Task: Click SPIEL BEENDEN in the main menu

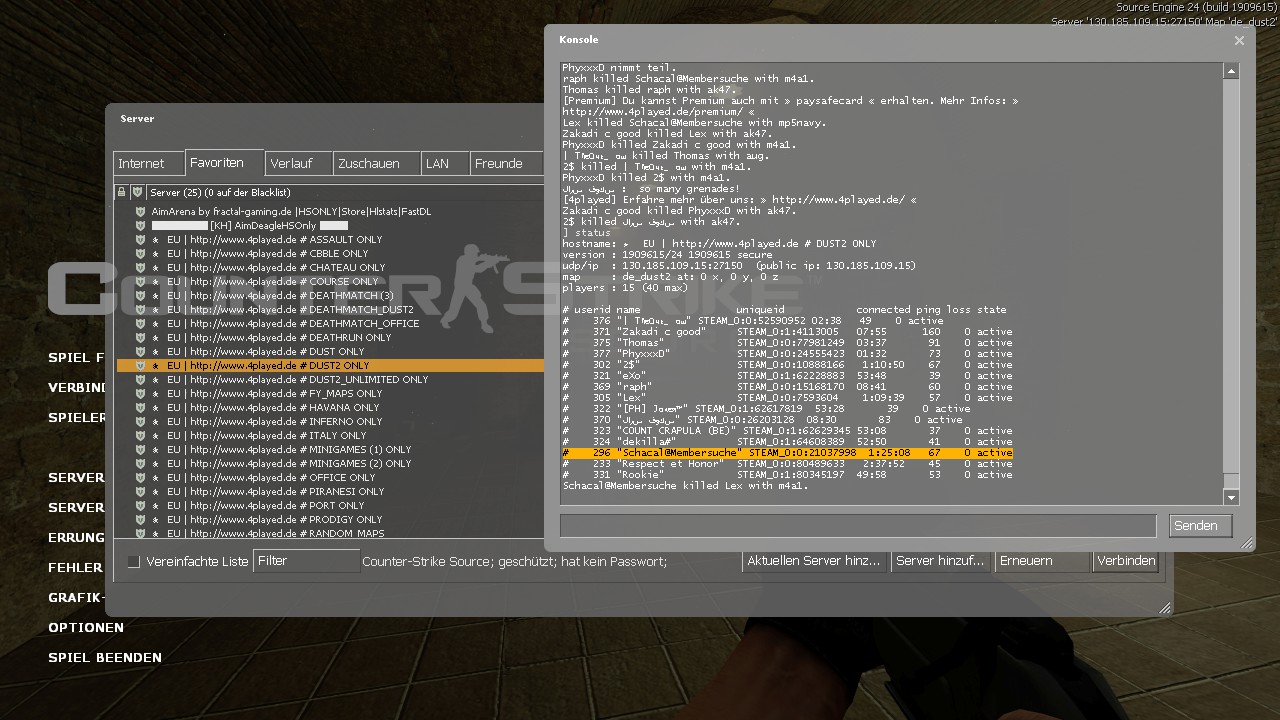Action: [105, 658]
